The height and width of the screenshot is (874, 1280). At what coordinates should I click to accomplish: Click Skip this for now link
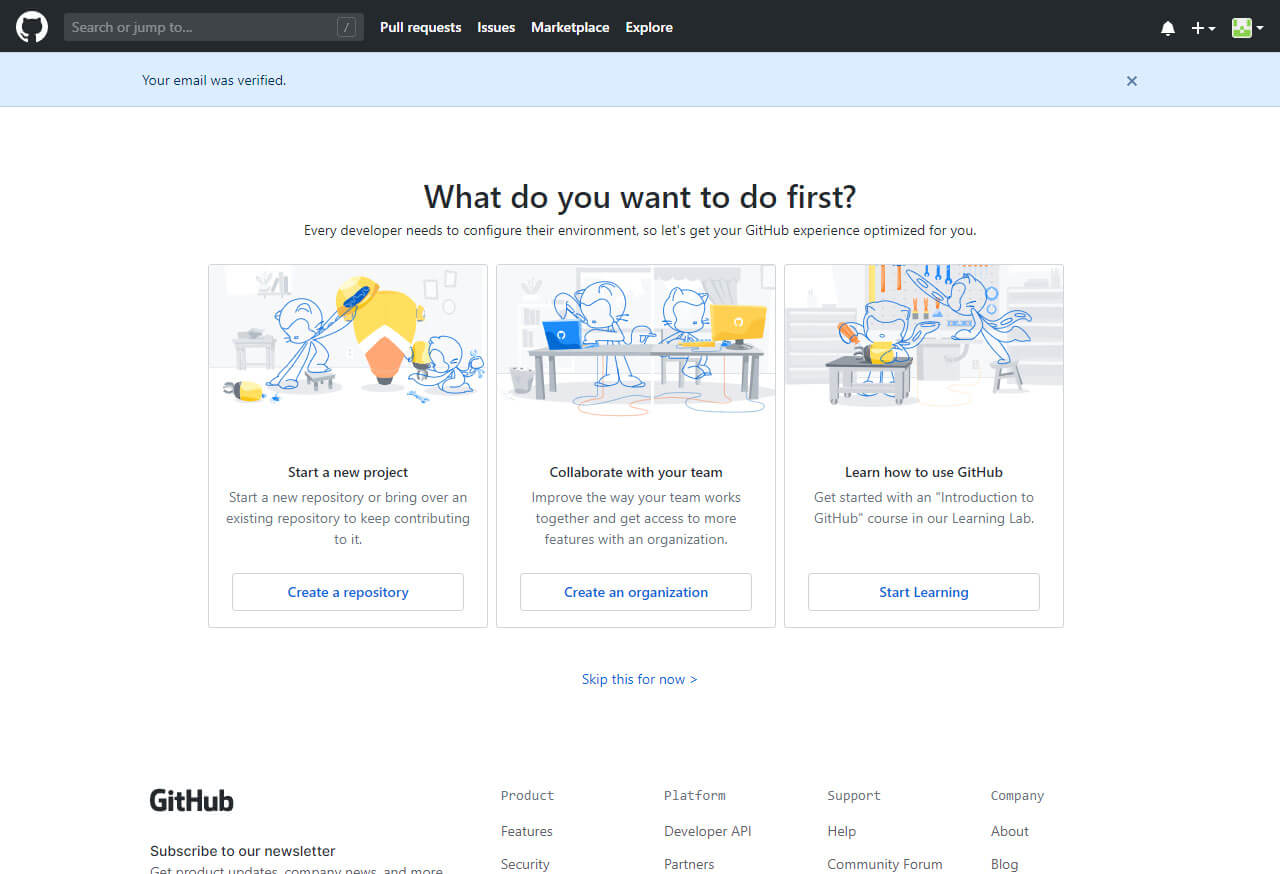coord(640,679)
